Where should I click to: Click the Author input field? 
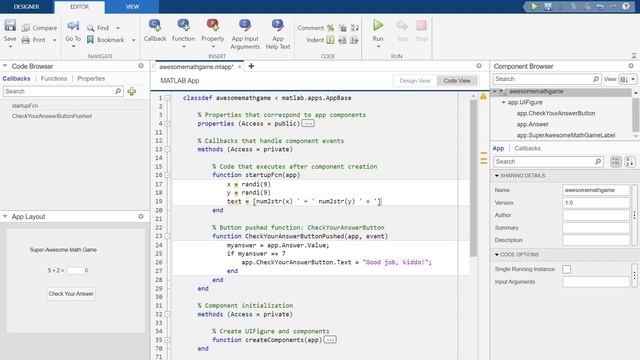coord(596,215)
